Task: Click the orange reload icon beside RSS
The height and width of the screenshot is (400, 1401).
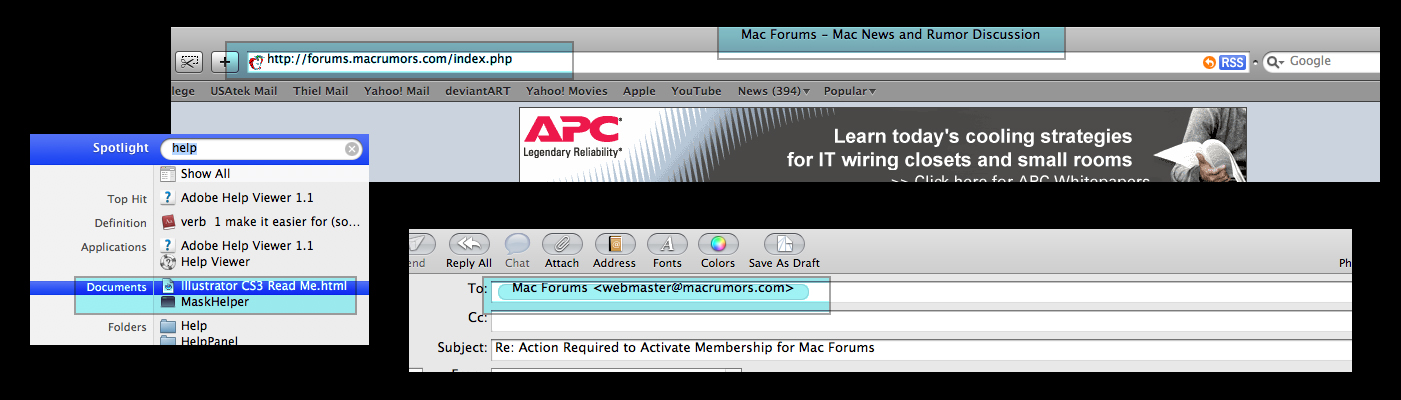Action: 1210,62
